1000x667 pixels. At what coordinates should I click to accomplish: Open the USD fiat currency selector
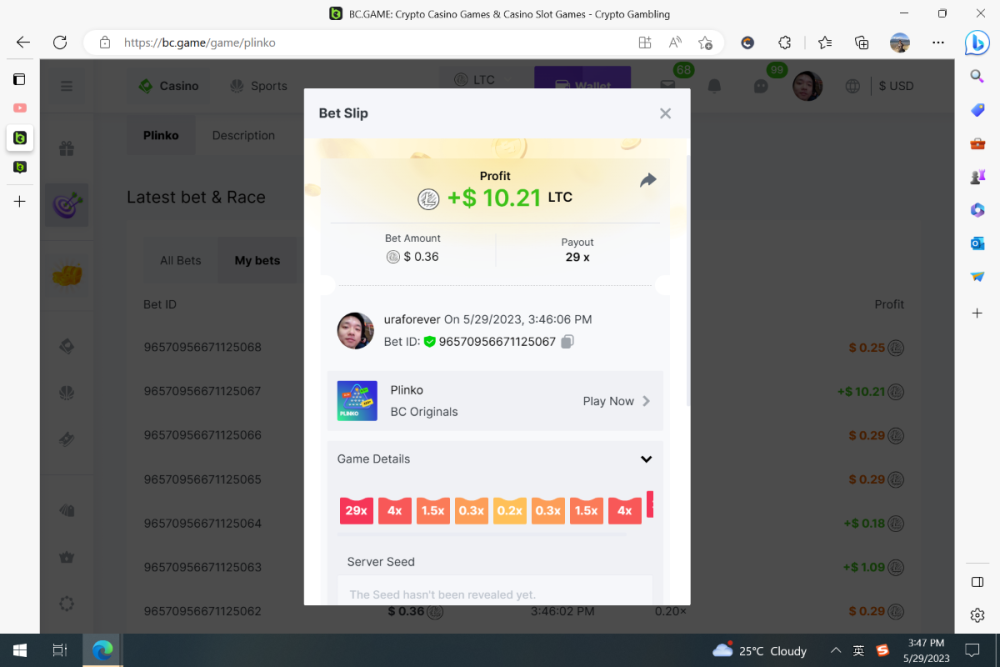896,86
